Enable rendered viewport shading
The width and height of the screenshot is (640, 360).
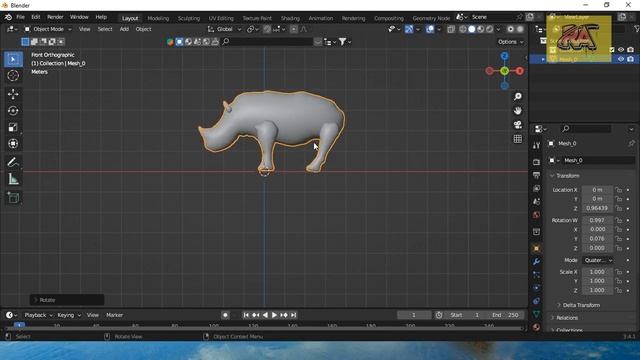489,29
